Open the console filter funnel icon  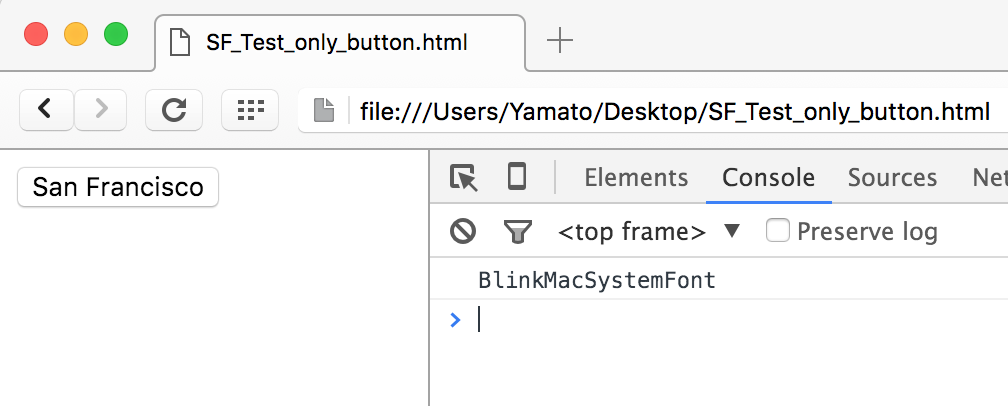tap(517, 232)
